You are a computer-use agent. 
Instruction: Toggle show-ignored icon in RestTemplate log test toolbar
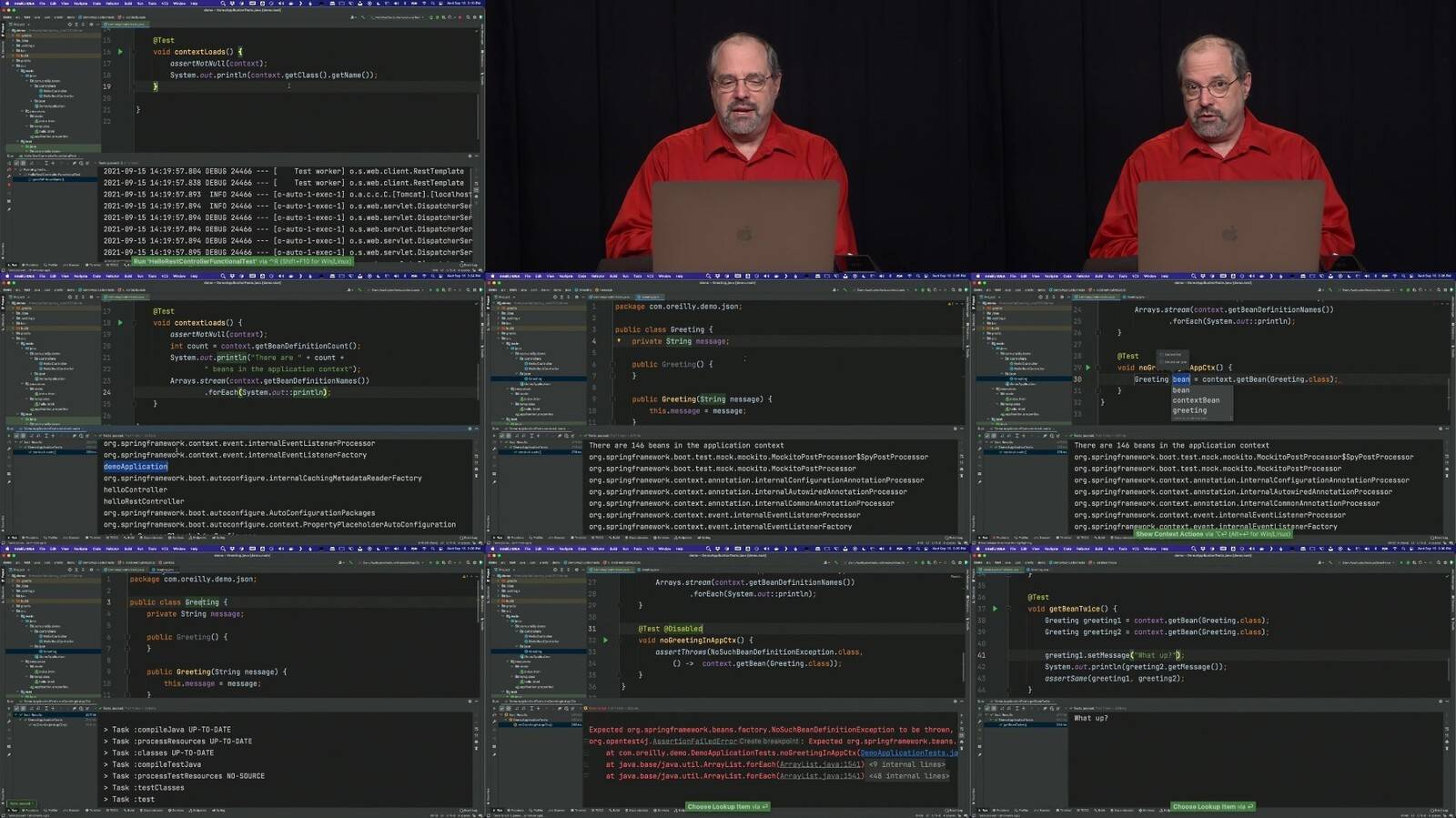click(23, 163)
